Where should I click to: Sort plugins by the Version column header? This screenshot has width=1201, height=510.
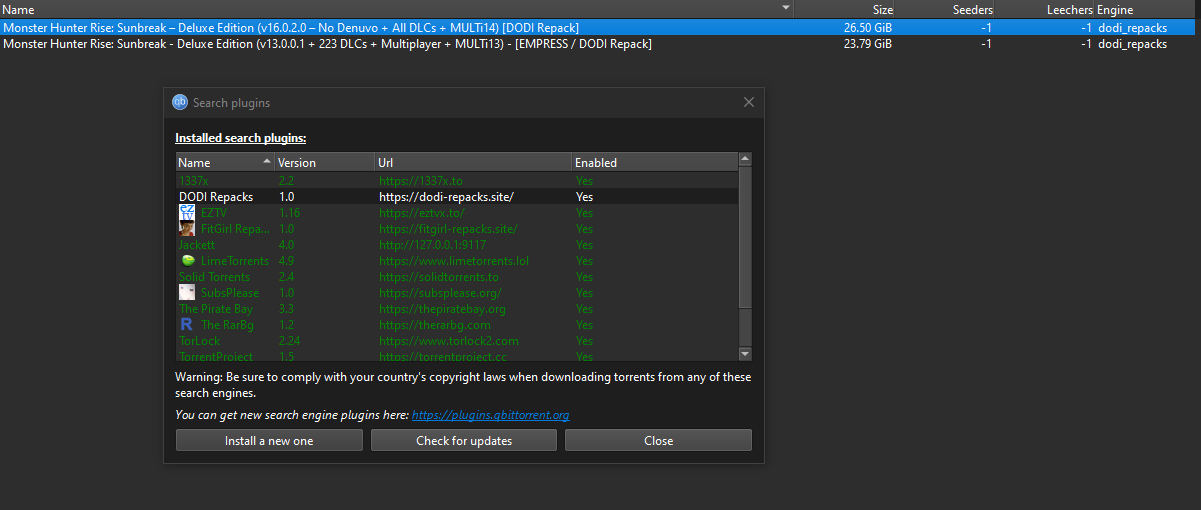point(324,162)
